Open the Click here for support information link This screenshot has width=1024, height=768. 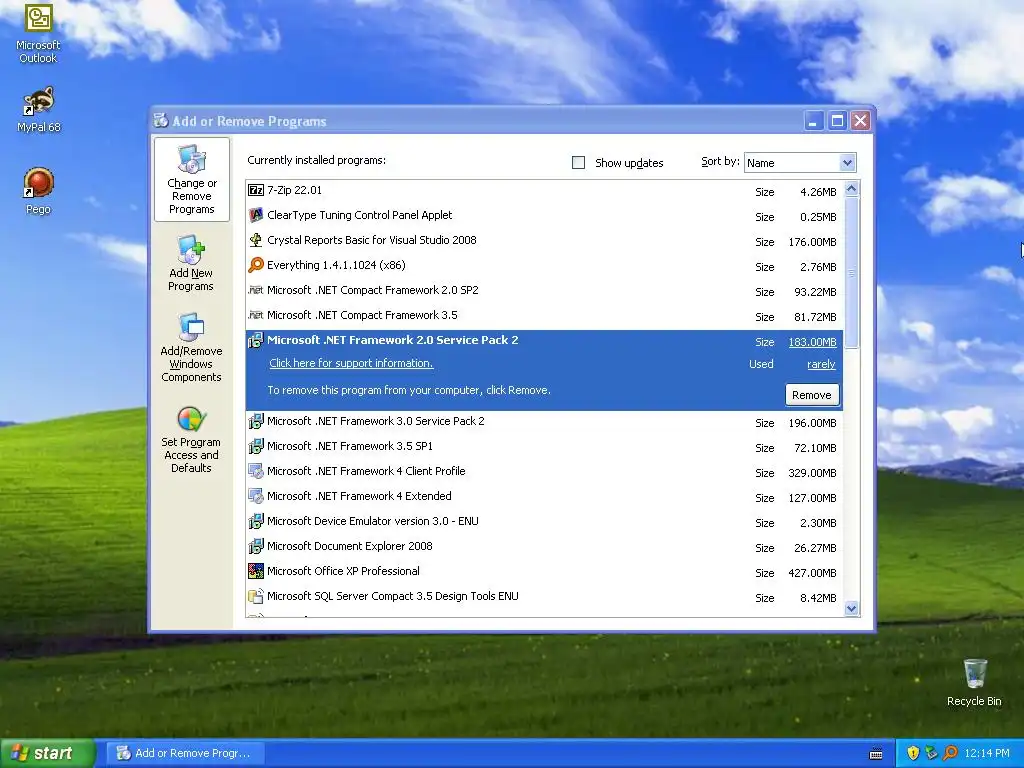tap(351, 363)
